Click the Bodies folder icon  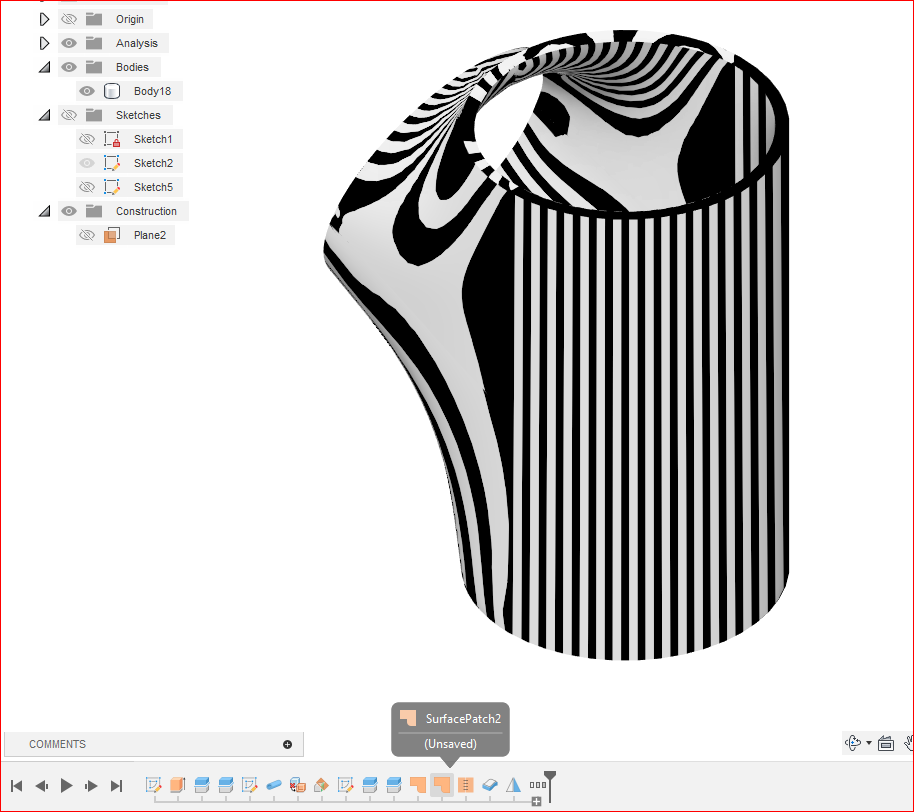pyautogui.click(x=94, y=67)
